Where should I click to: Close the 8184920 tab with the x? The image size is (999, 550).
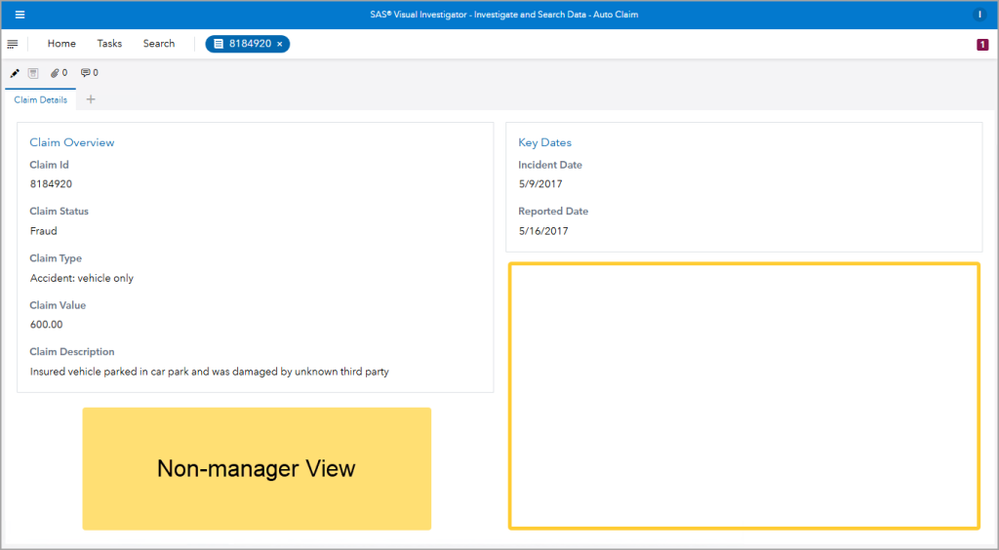pyautogui.click(x=280, y=44)
